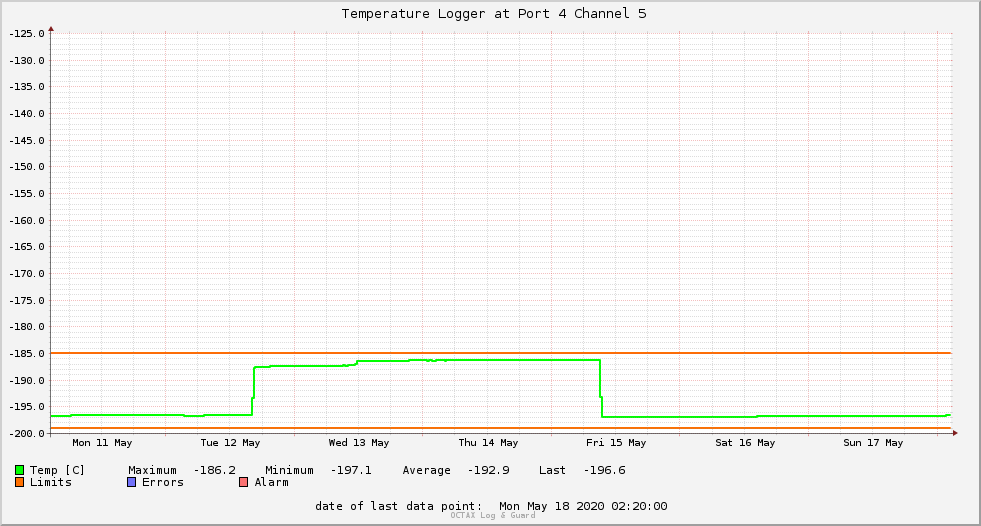Click the -140.0 y-axis label

click(27, 114)
